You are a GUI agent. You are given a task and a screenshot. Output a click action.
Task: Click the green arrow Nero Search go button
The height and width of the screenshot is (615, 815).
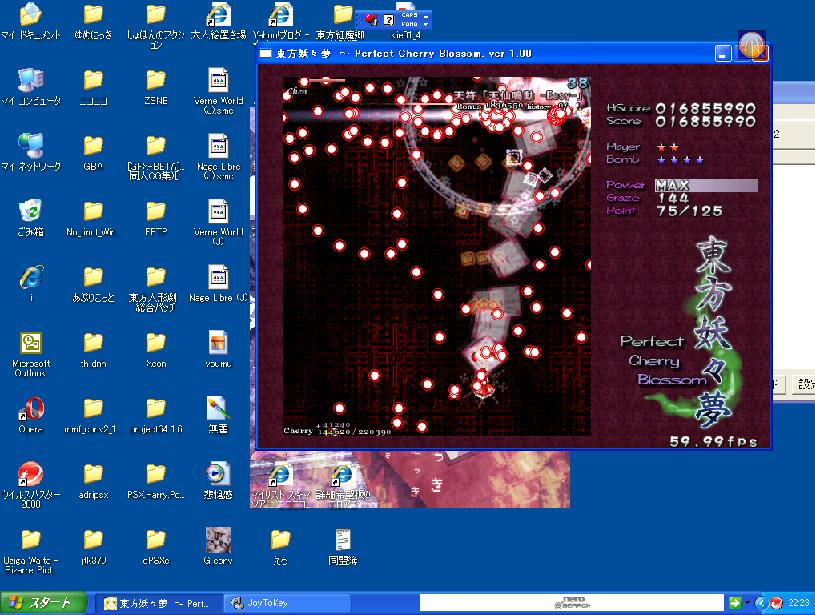tap(735, 603)
